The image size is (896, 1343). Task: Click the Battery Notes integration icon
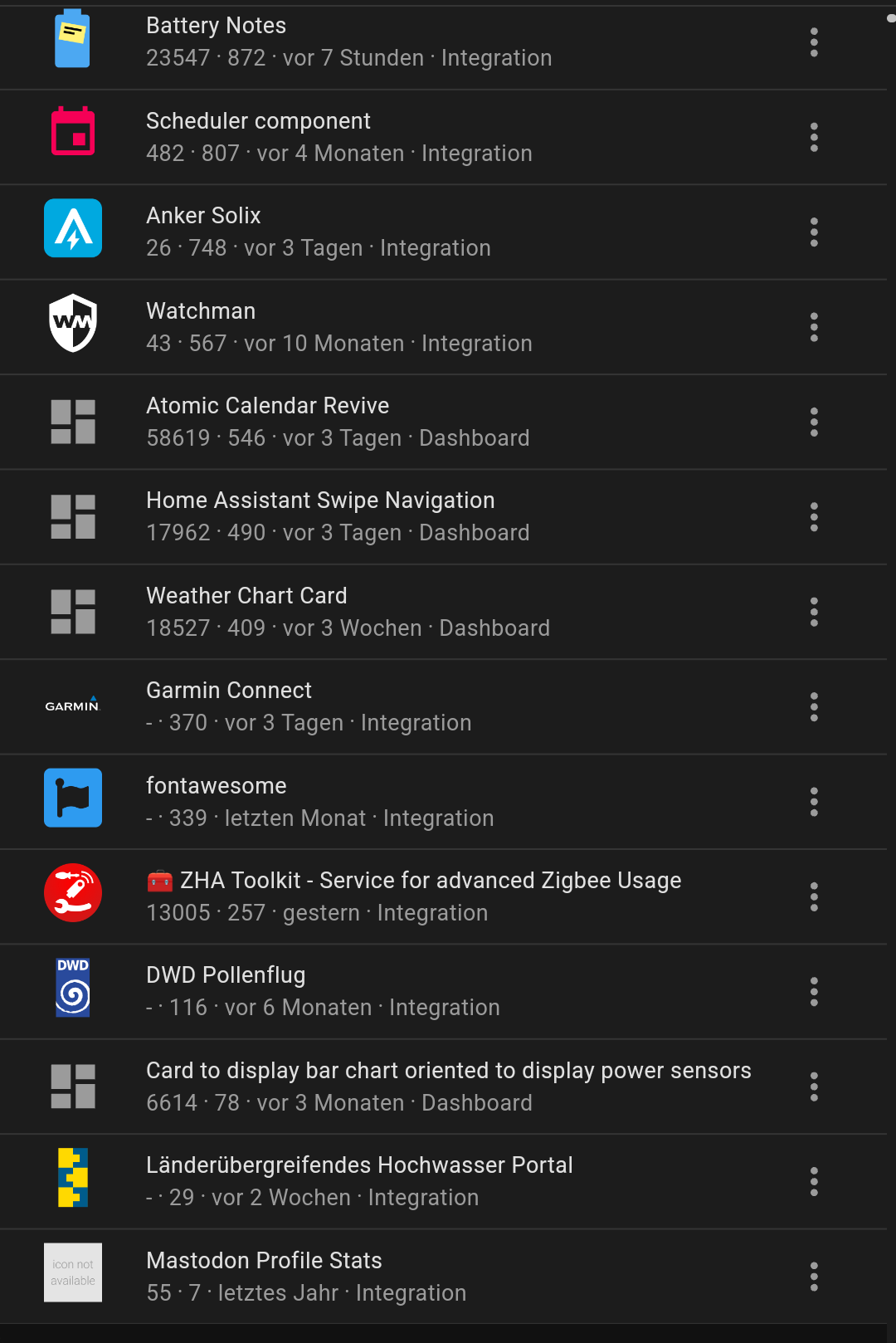click(72, 40)
